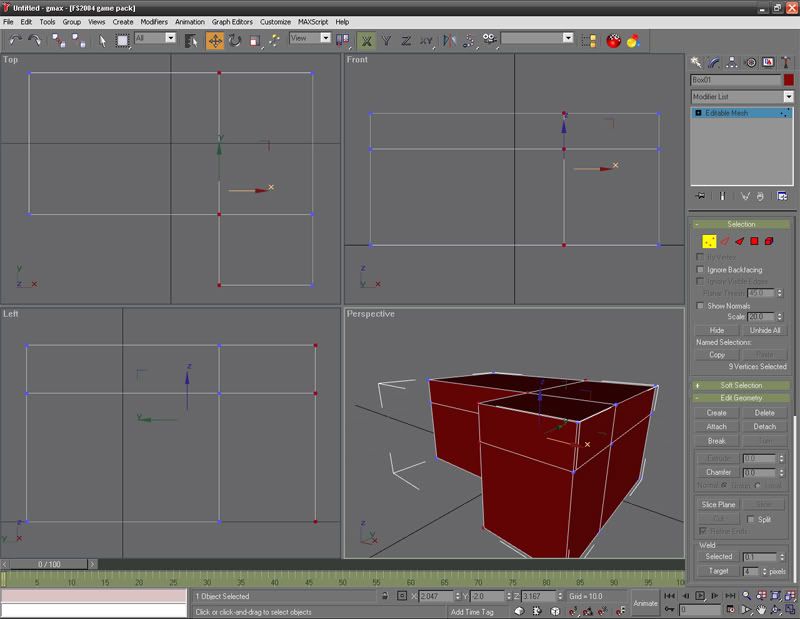This screenshot has width=800, height=619.
Task: Click the Box01 object color swatch
Action: tap(789, 79)
